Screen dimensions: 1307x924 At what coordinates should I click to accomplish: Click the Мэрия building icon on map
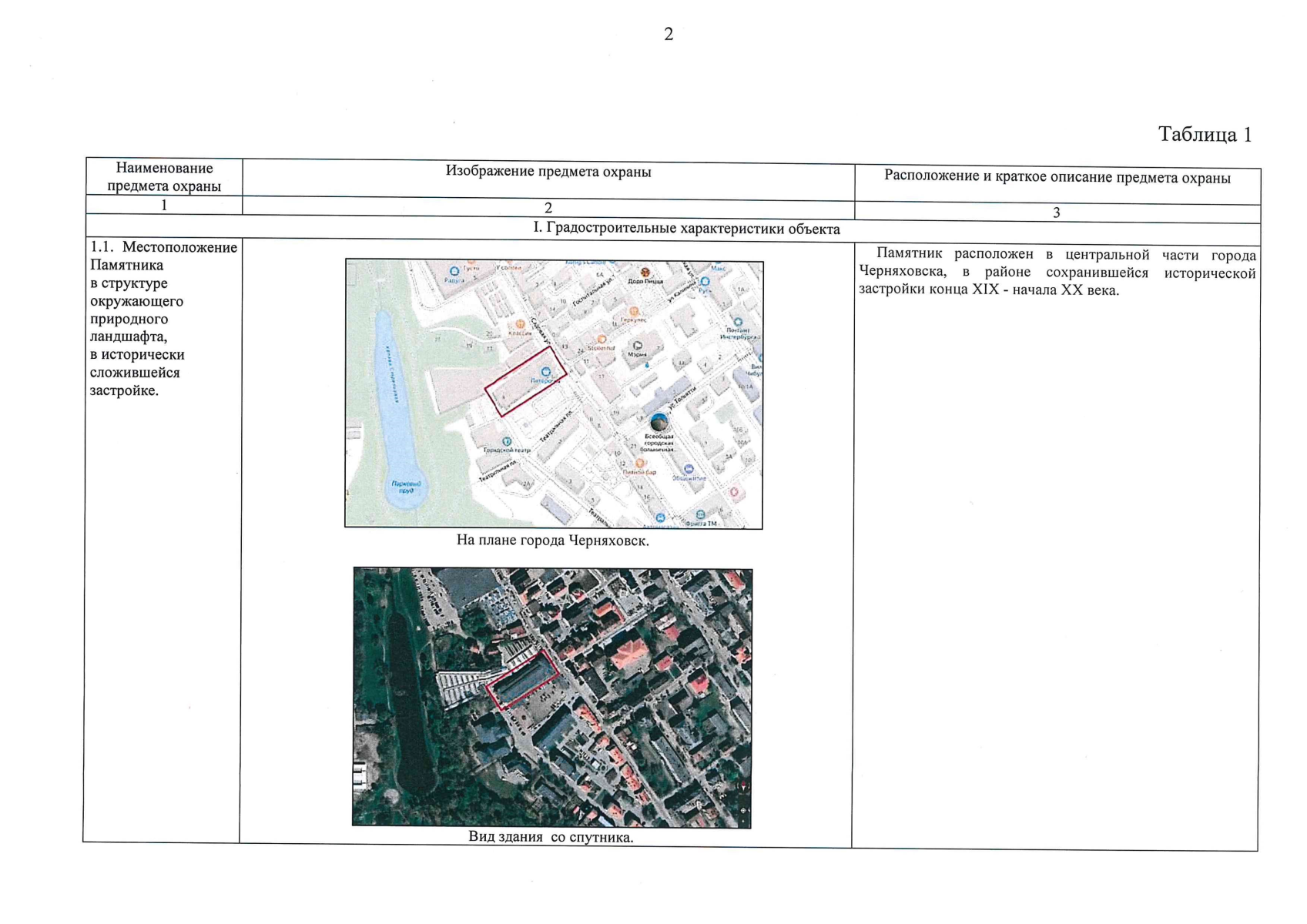point(637,346)
